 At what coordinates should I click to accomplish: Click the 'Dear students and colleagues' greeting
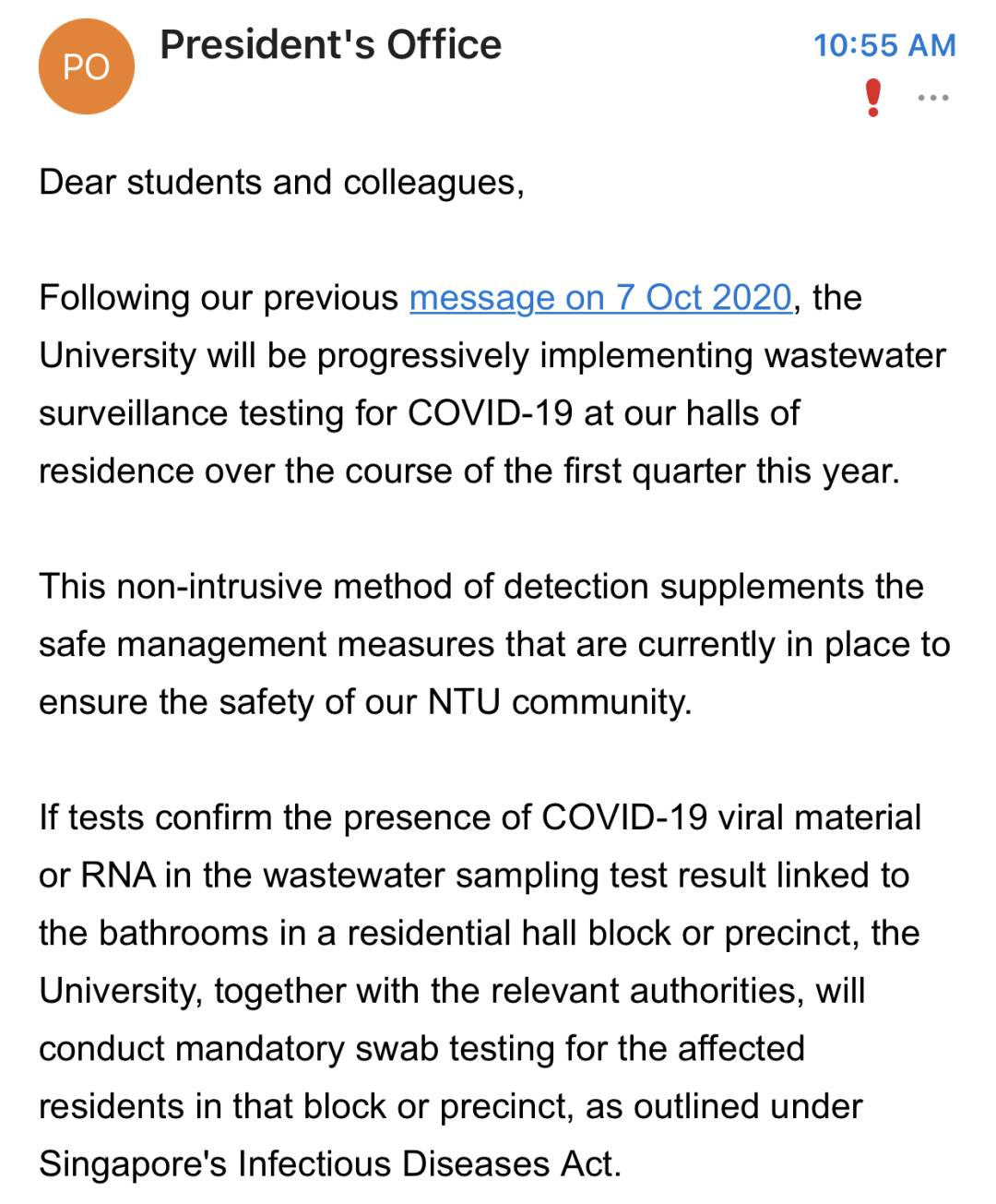(280, 181)
